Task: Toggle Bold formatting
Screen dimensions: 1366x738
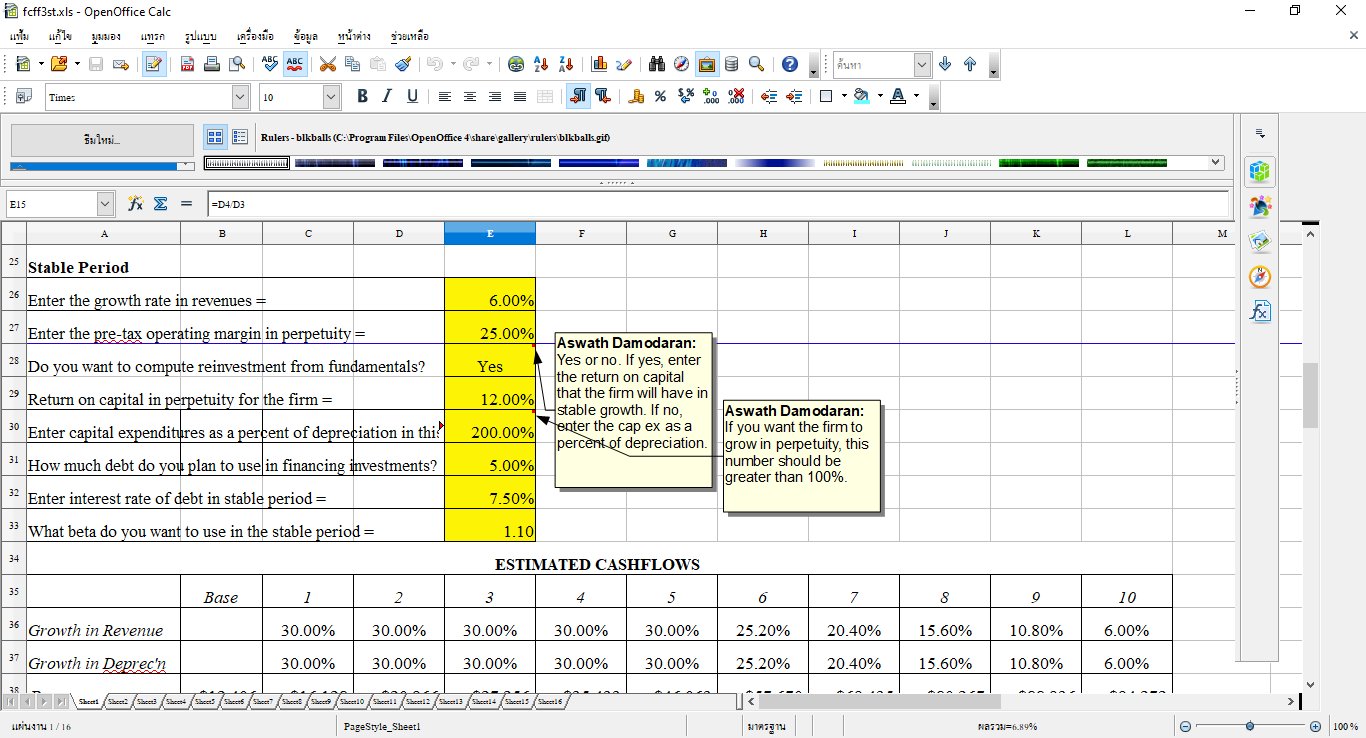Action: [x=362, y=96]
